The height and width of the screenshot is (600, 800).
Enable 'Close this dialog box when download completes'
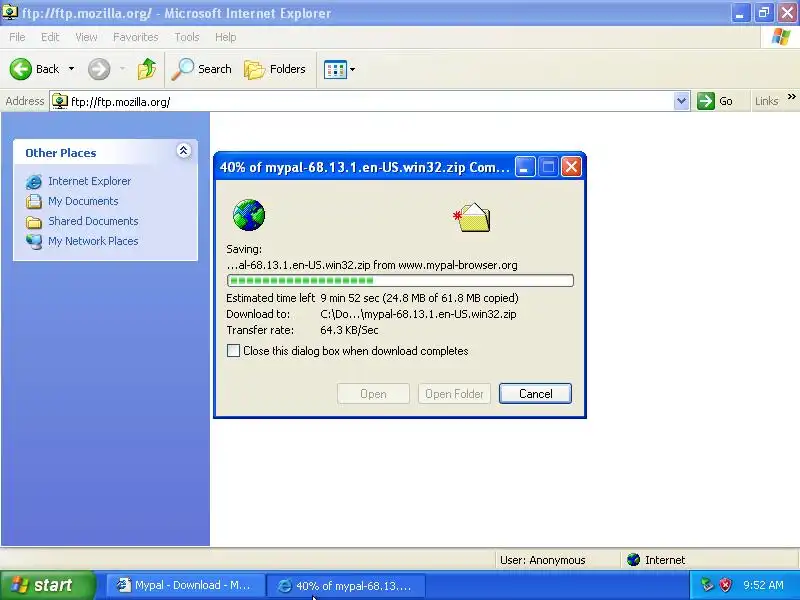pyautogui.click(x=233, y=351)
